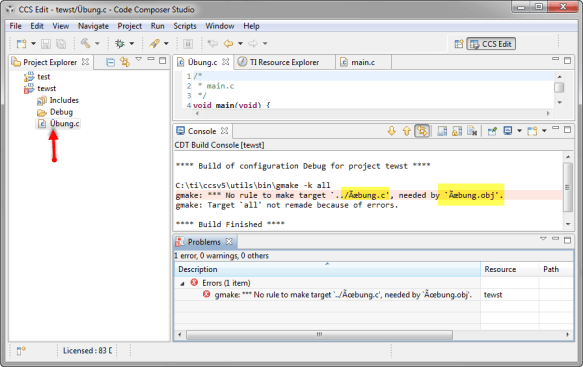Click the New wizard icon in main toolbar

click(21, 44)
